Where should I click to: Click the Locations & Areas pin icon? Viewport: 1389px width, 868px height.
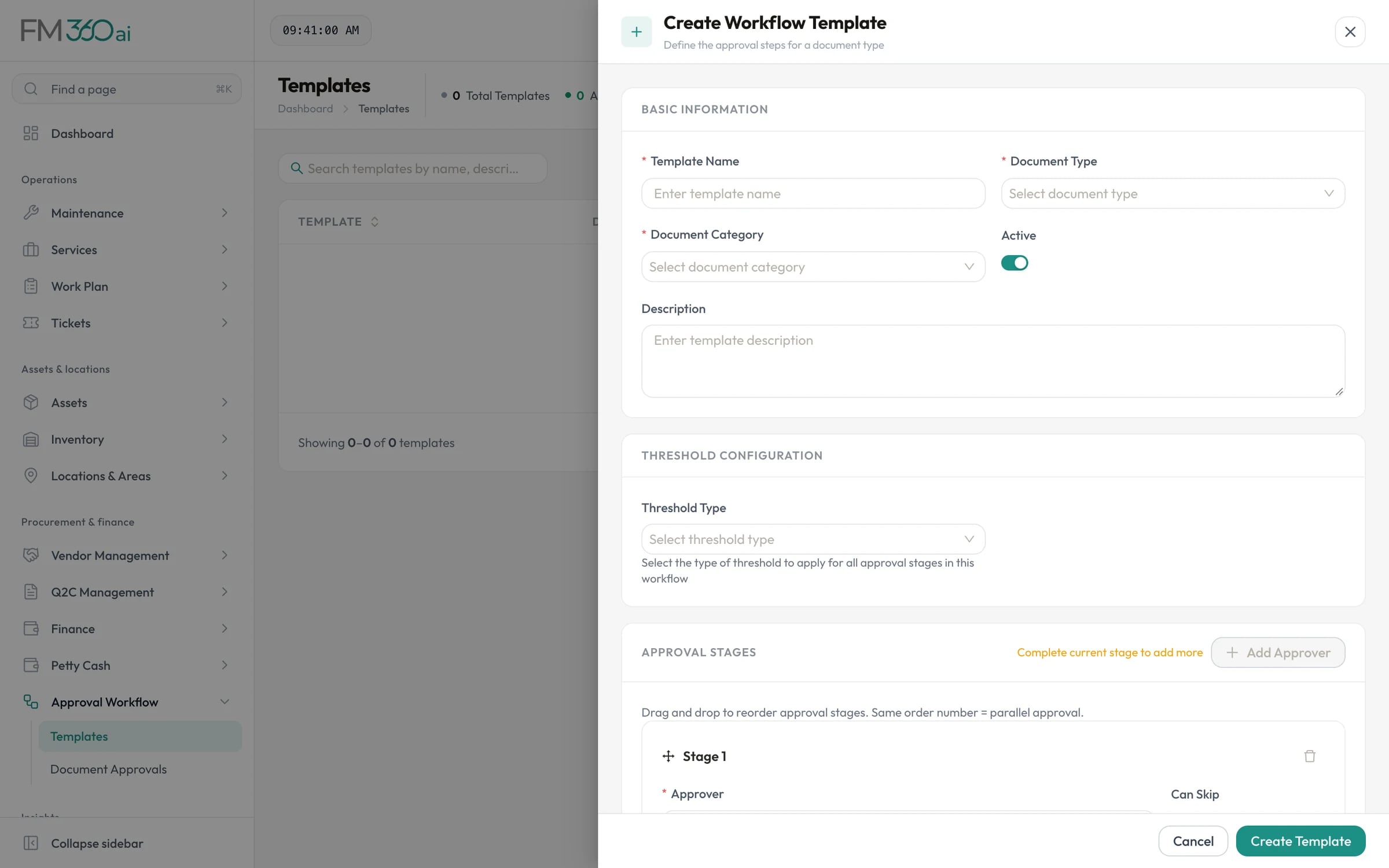[31, 476]
